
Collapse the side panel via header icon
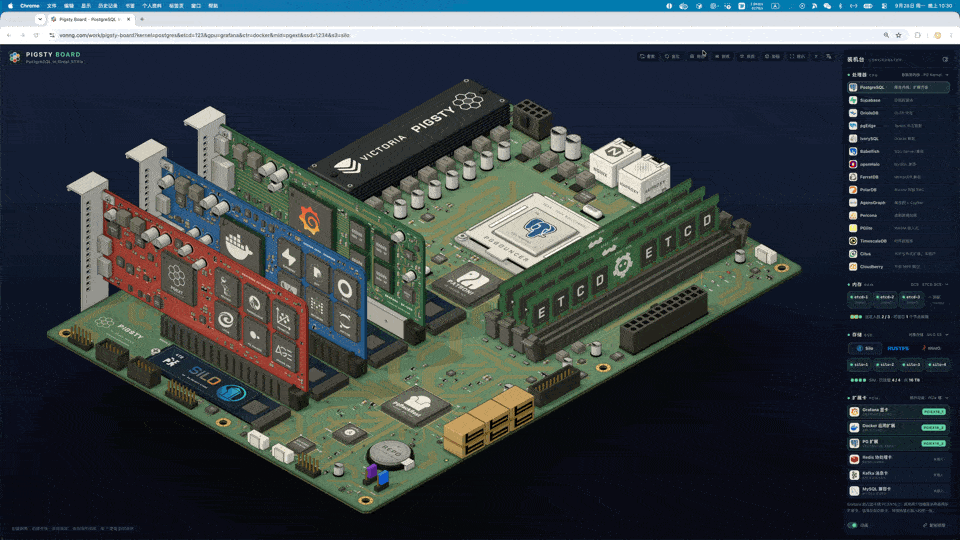click(x=945, y=59)
